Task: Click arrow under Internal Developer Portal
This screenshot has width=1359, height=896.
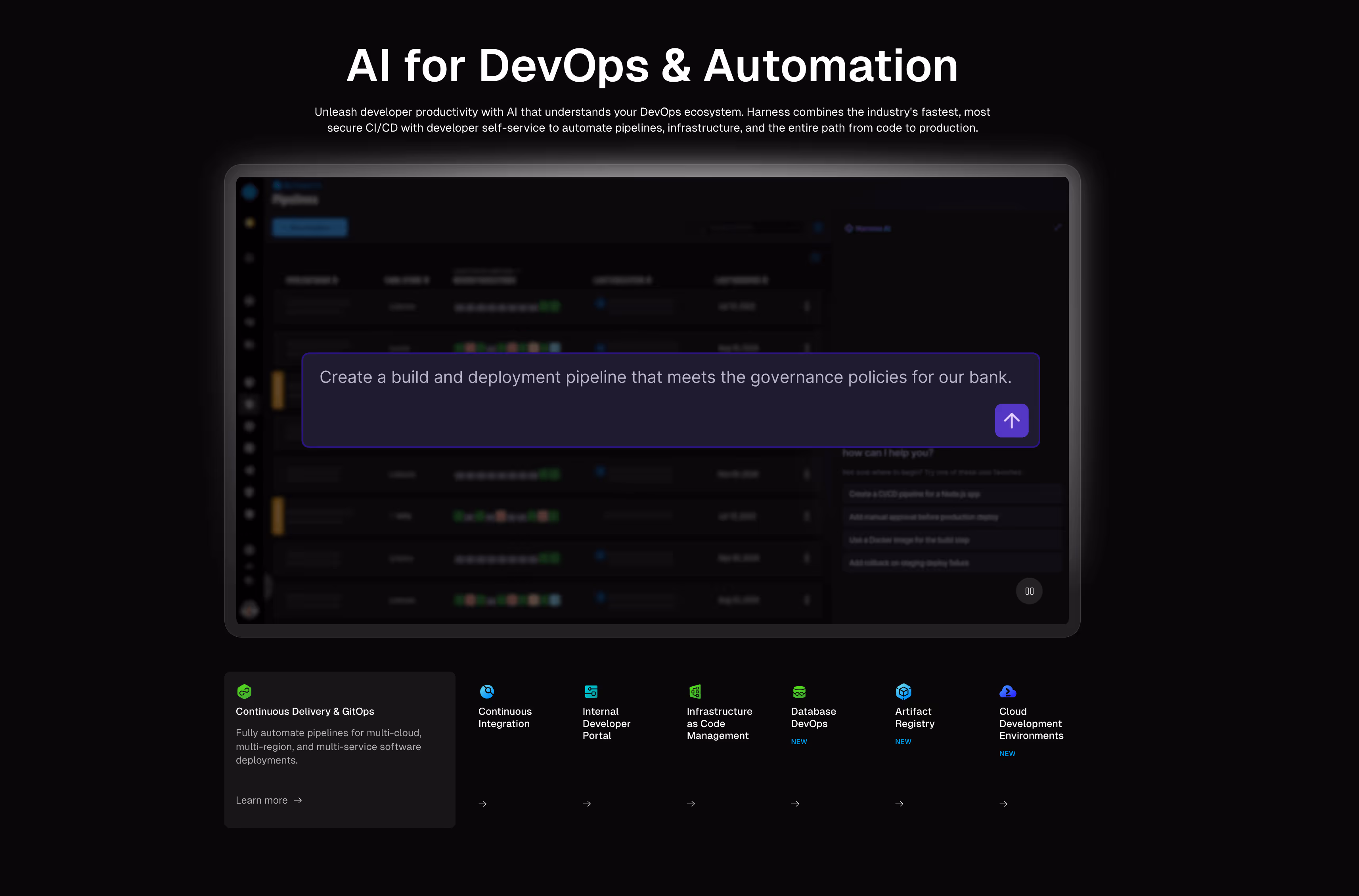Action: pos(587,804)
